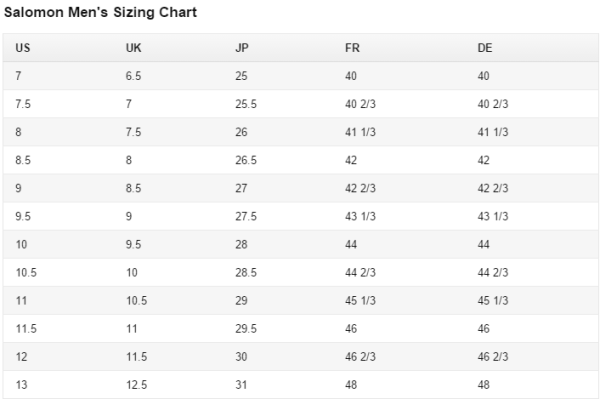Select FR size 42 2/3 cell
This screenshot has width=600, height=399.
tap(360, 188)
